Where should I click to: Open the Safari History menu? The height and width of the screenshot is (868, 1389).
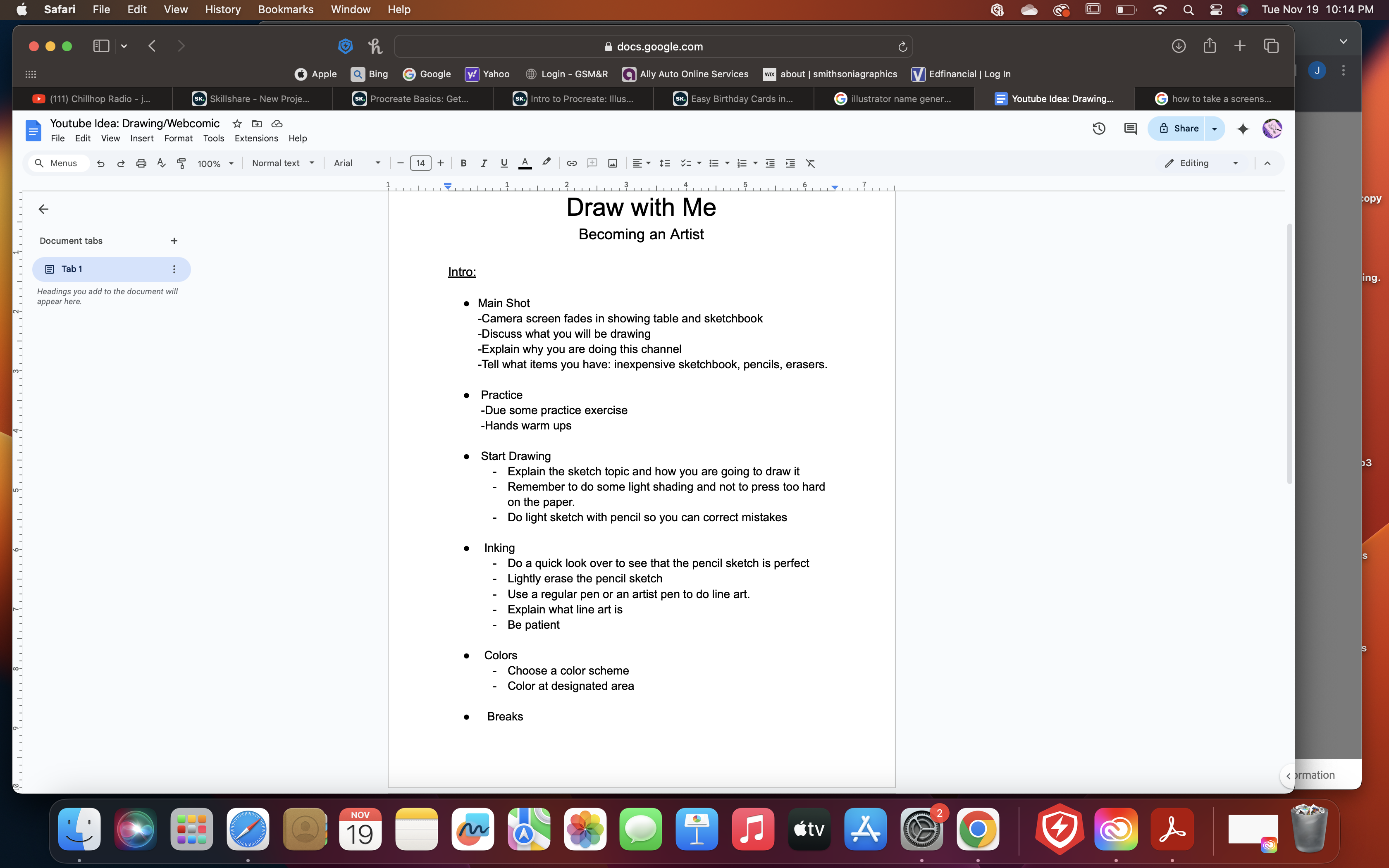tap(223, 10)
